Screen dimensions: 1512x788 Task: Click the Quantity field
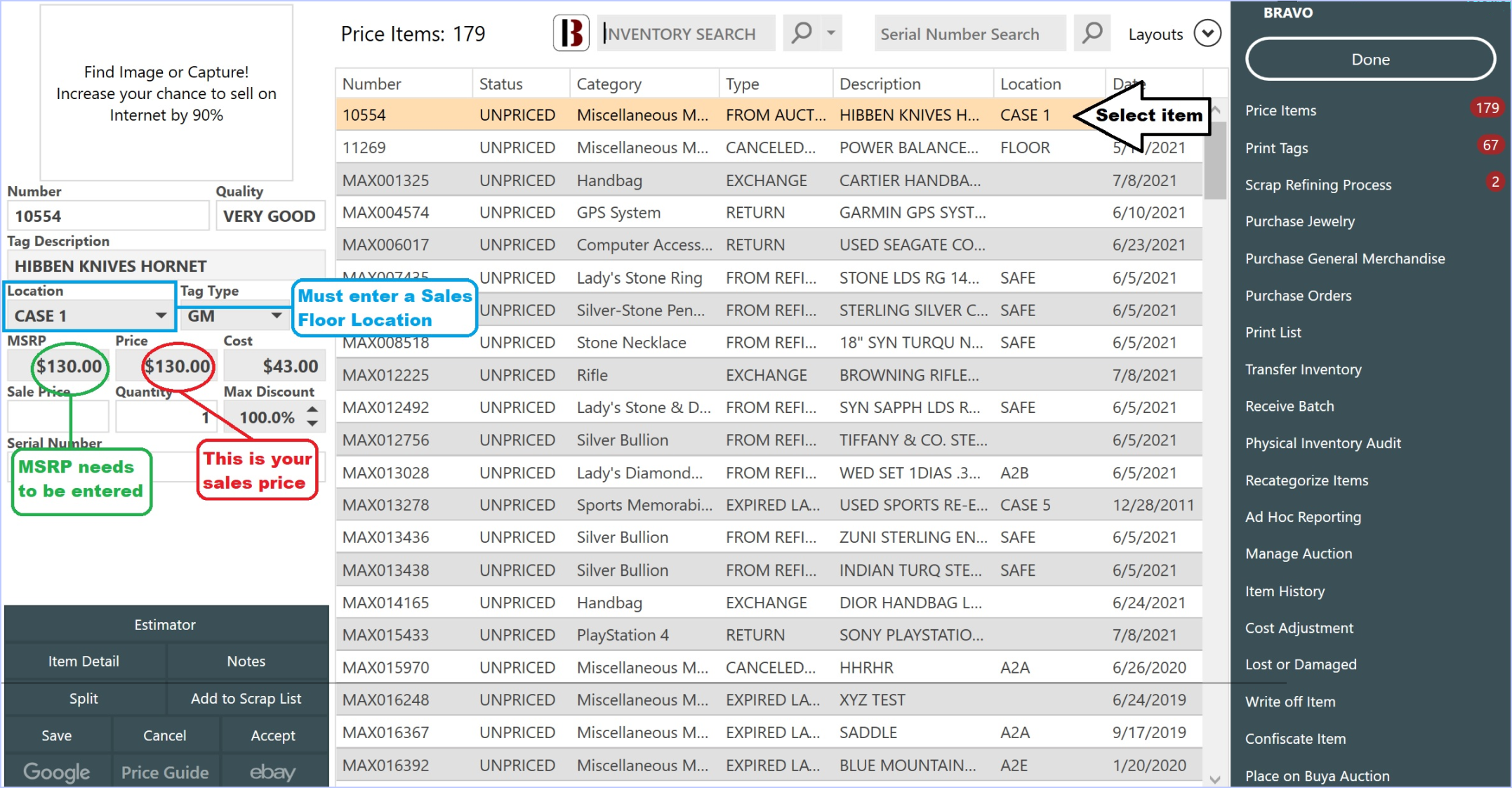(166, 417)
